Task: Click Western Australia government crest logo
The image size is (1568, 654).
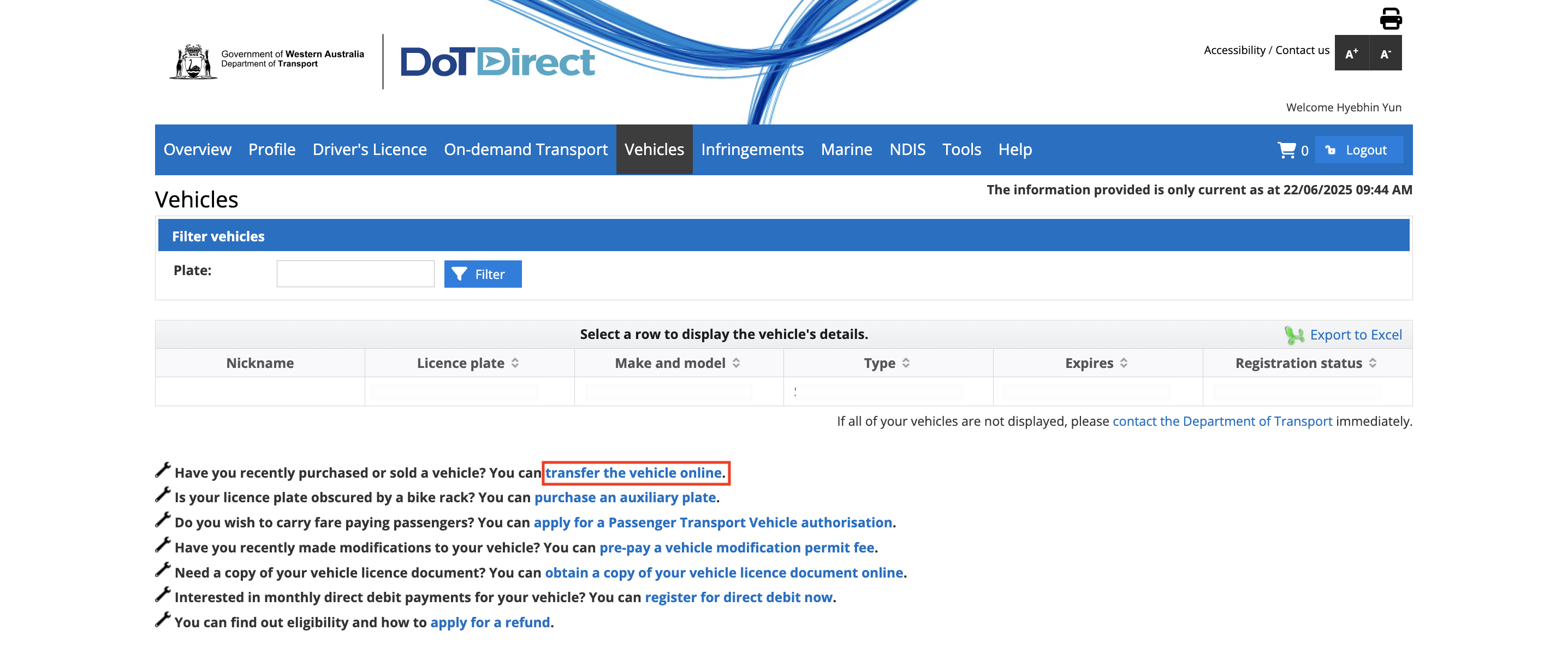Action: pyautogui.click(x=193, y=62)
